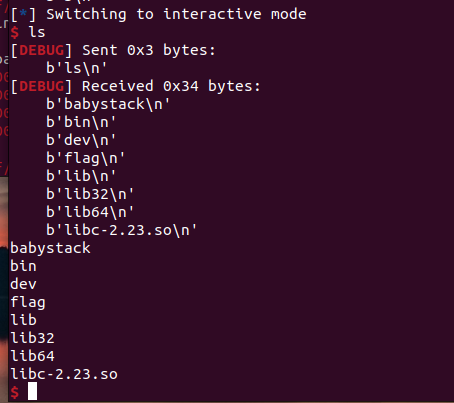Click the blue asterisk info marker
This screenshot has width=454, height=403.
(x=23, y=14)
